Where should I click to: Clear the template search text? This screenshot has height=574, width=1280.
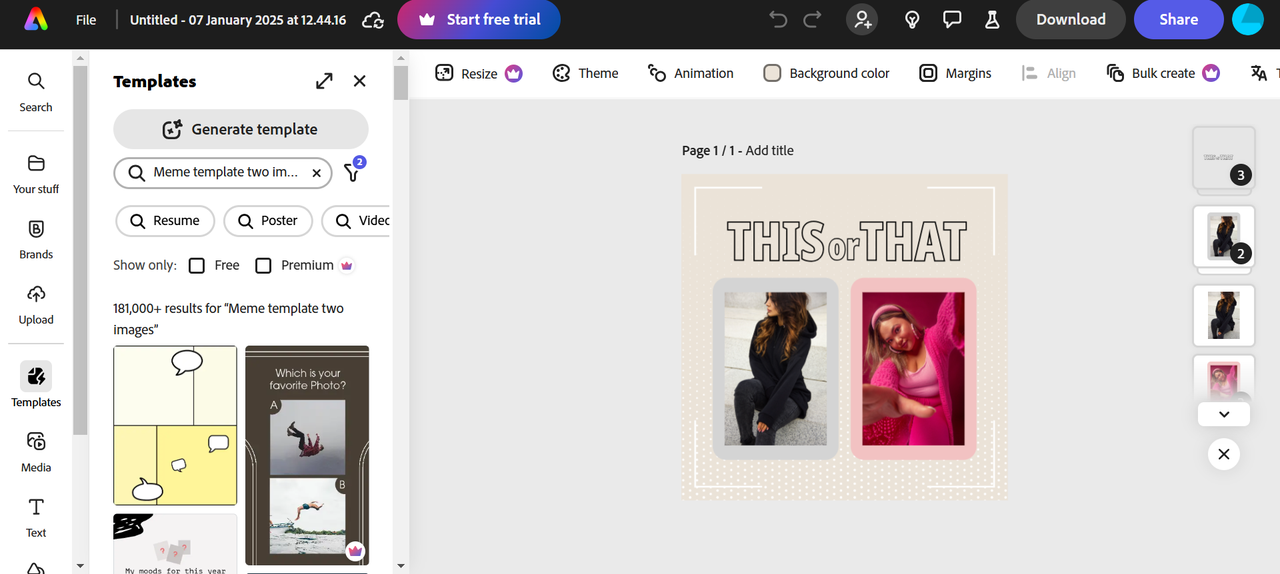pyautogui.click(x=316, y=173)
